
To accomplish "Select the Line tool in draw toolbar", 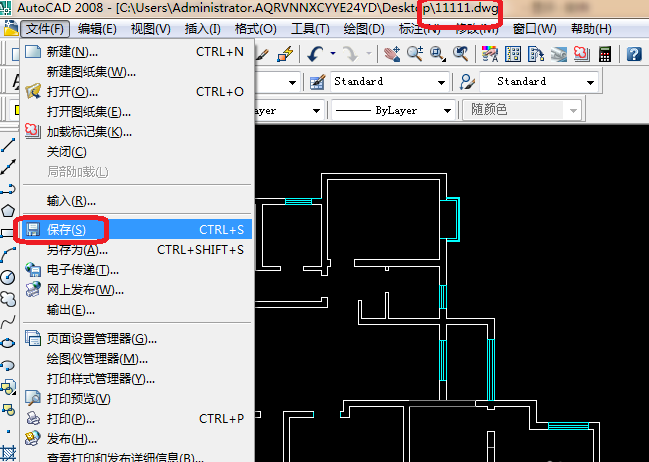I will [8, 145].
